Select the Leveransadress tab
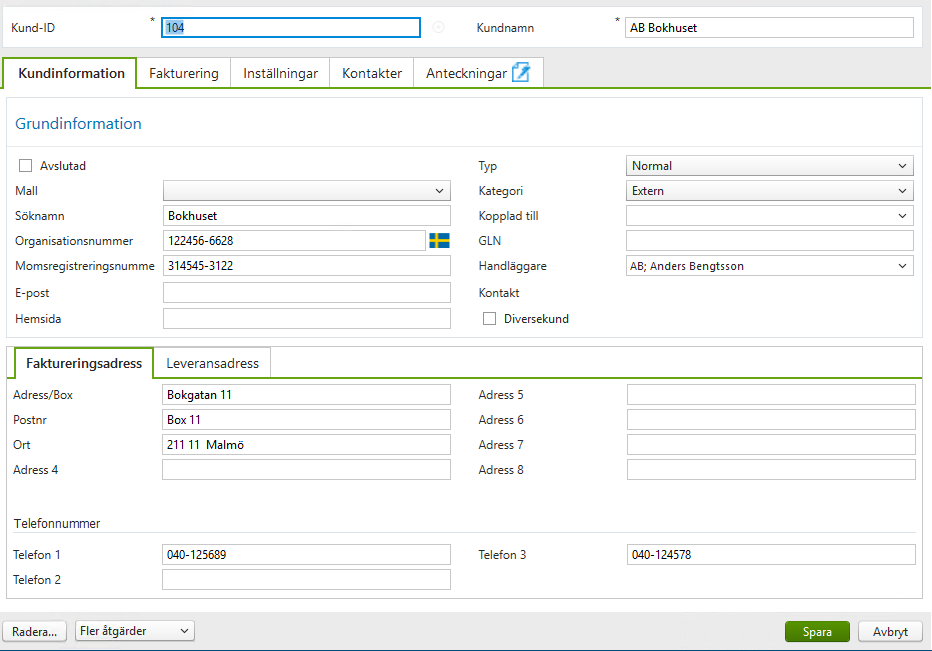Image resolution: width=932 pixels, height=651 pixels. pos(211,363)
